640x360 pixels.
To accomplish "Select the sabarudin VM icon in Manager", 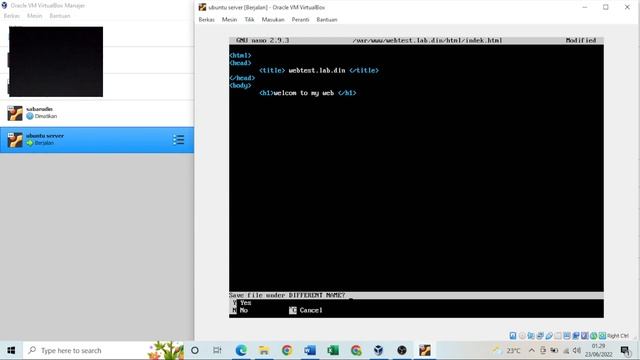I will [x=15, y=113].
